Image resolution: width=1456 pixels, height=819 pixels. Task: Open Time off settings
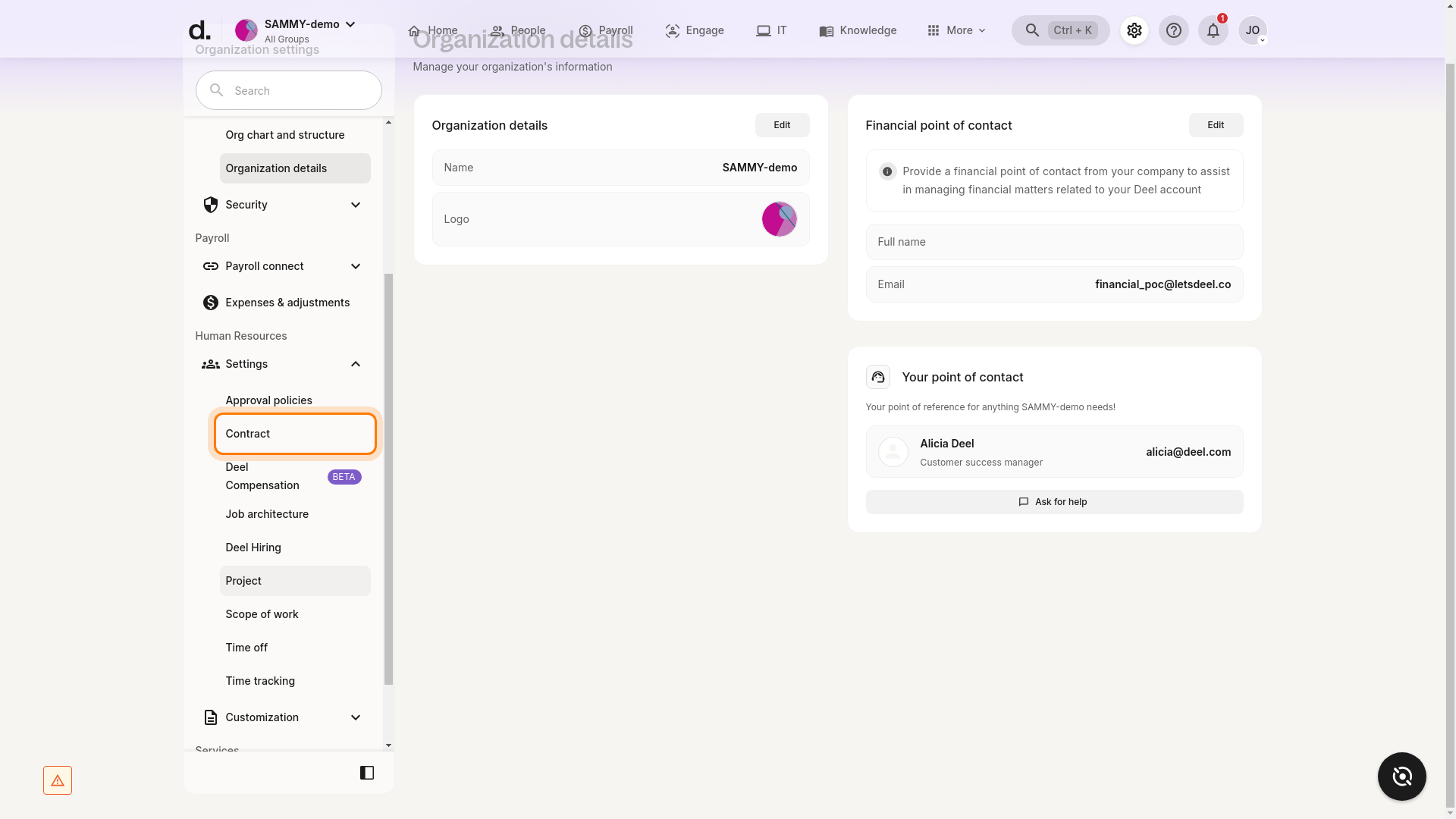click(x=295, y=648)
